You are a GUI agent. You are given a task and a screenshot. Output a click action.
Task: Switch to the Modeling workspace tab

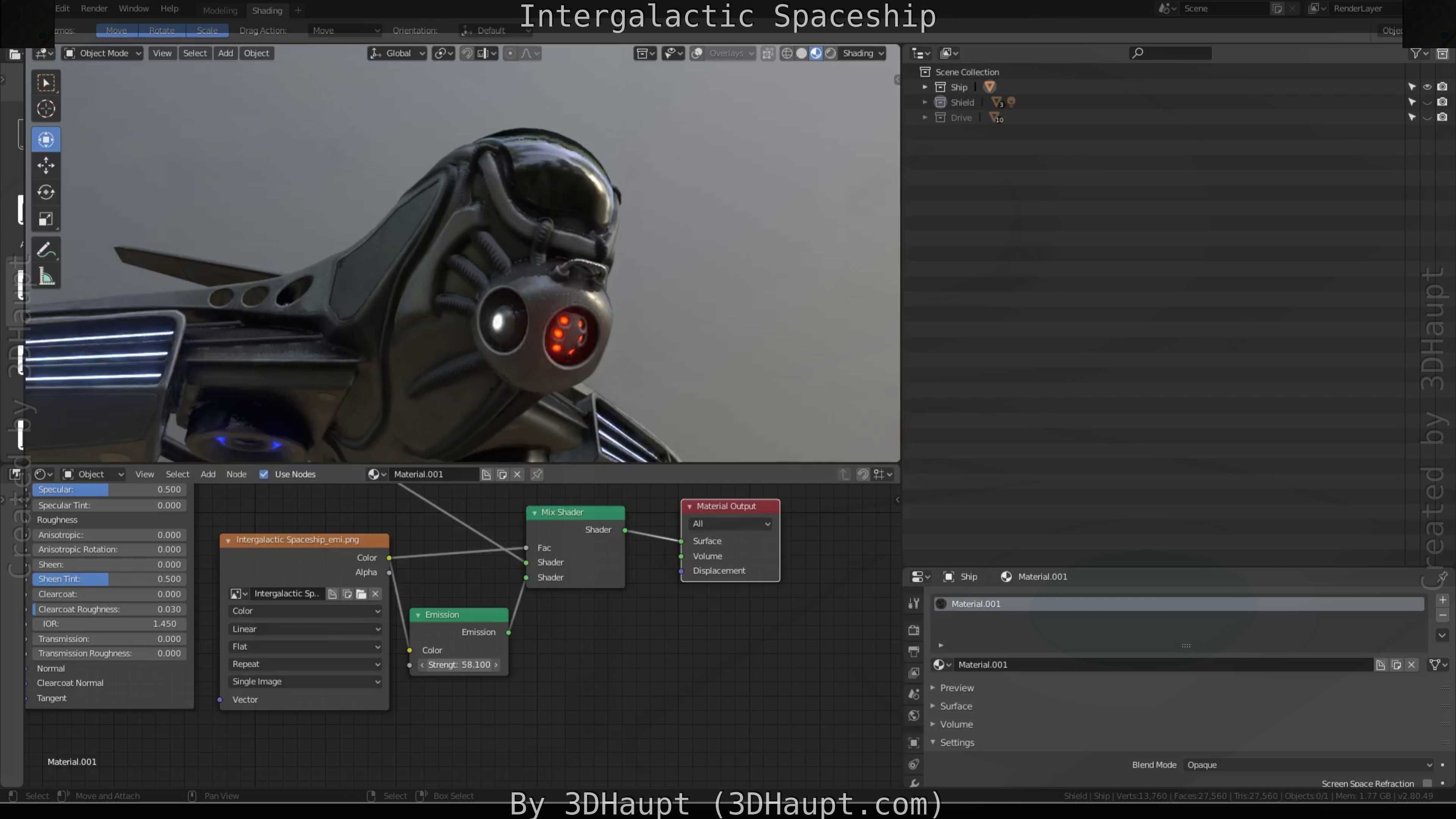click(x=220, y=11)
